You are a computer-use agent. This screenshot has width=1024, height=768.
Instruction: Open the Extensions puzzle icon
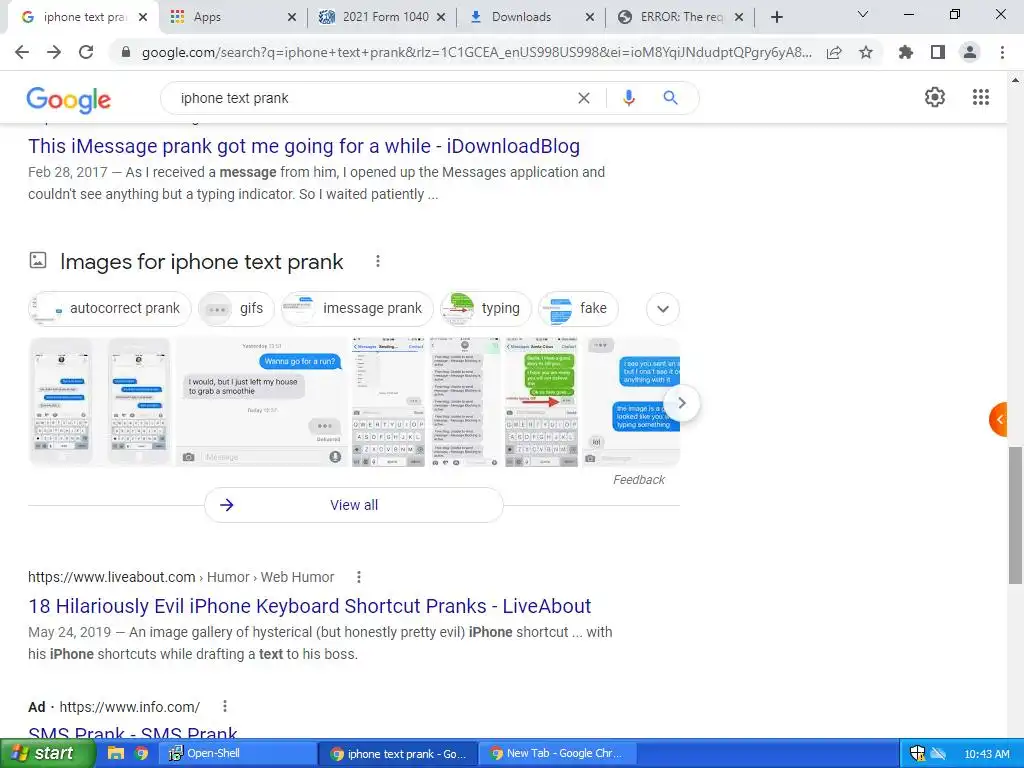pyautogui.click(x=906, y=52)
